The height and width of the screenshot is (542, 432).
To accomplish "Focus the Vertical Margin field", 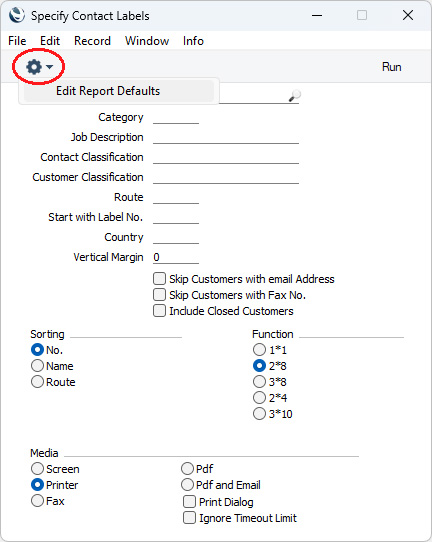I will (x=176, y=257).
